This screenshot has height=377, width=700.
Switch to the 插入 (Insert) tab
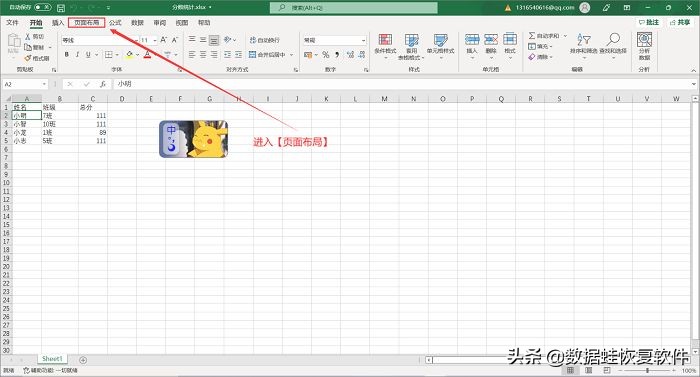pos(58,22)
